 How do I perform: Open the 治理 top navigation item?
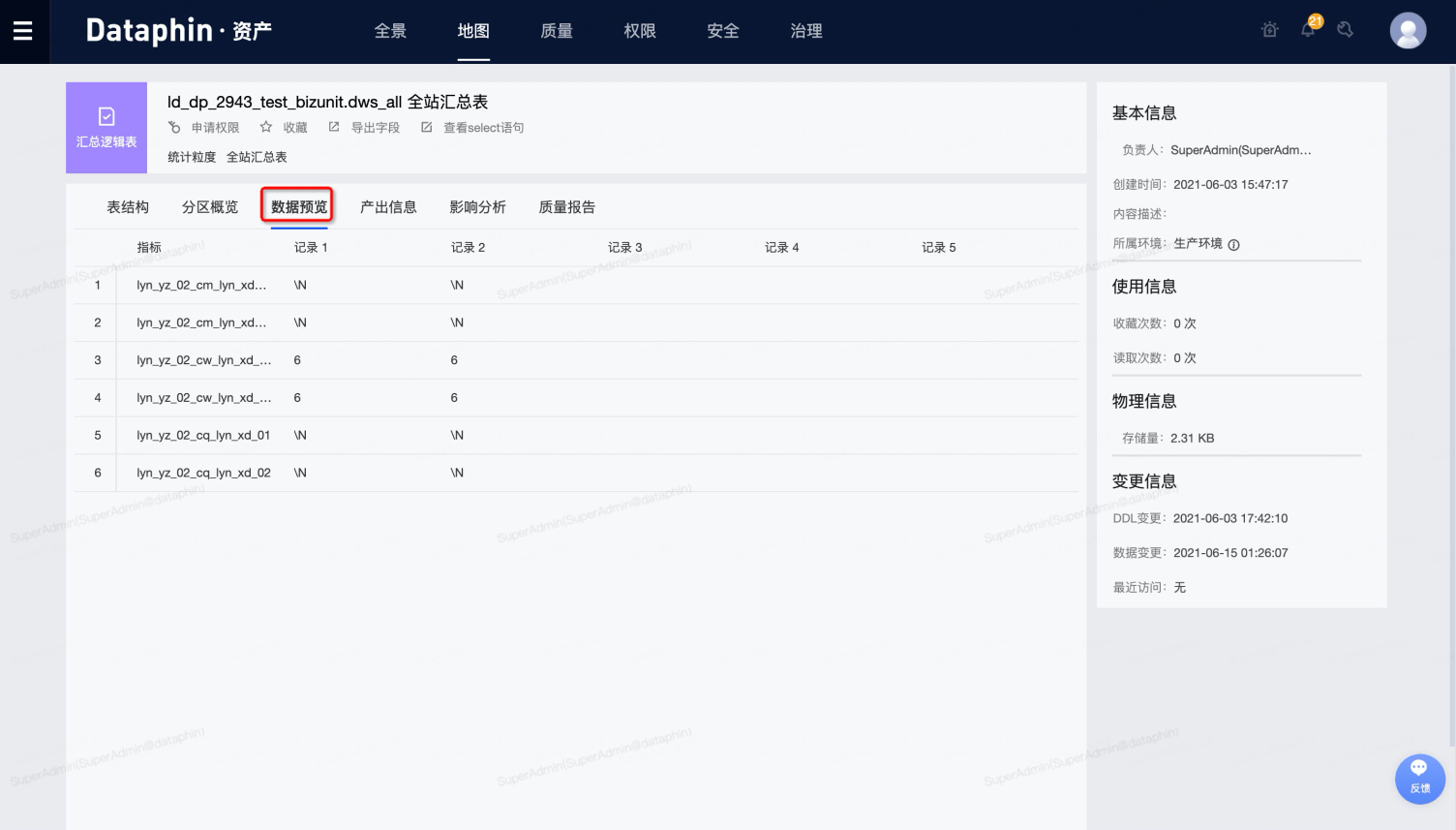tap(806, 31)
